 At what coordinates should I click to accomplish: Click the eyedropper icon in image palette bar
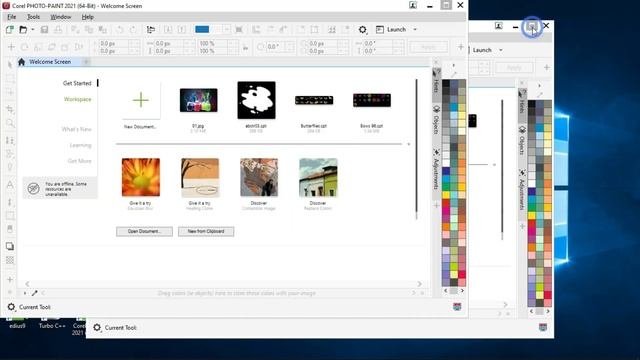[35, 293]
